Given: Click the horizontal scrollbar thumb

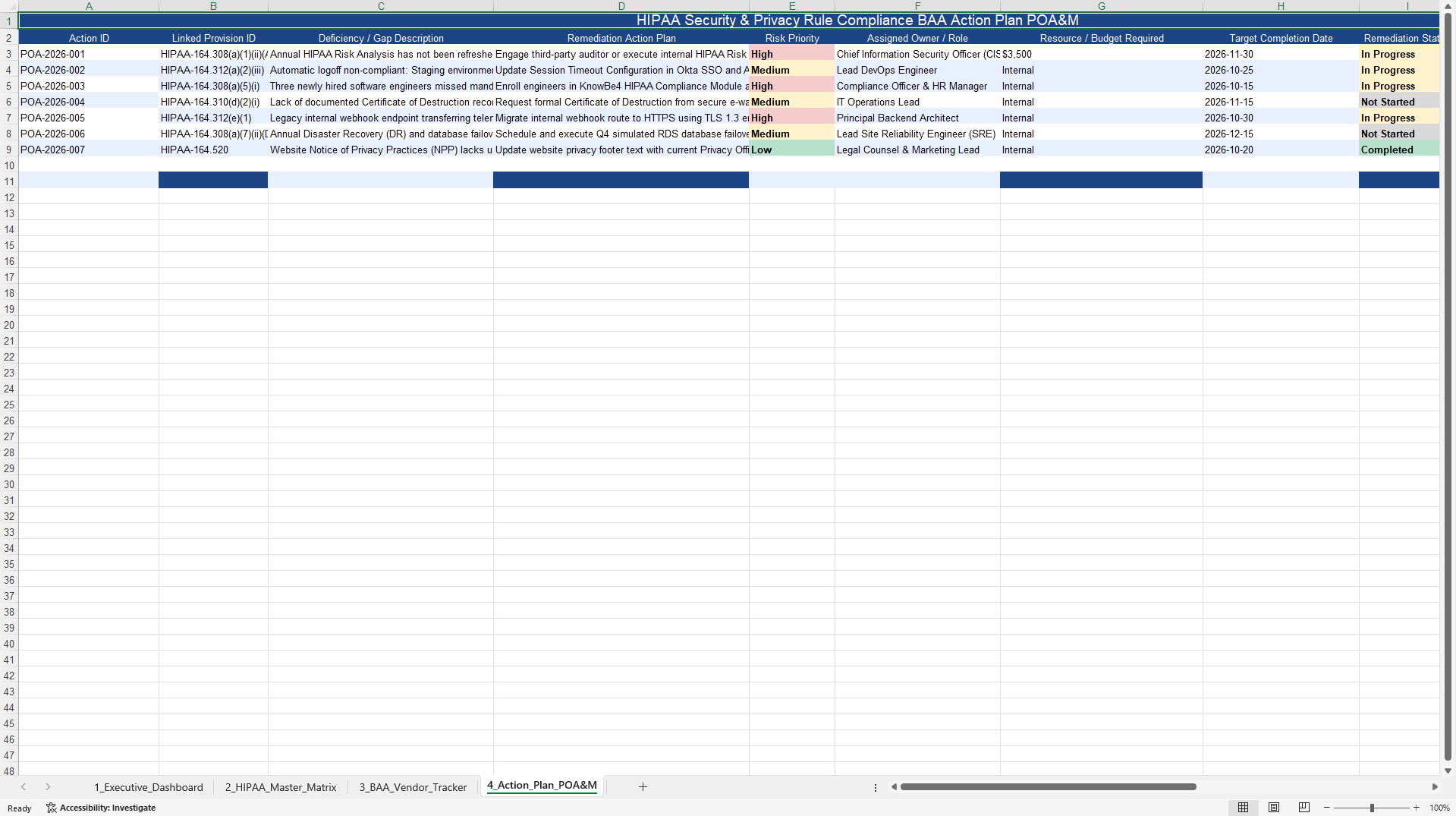Looking at the screenshot, I should coord(1048,787).
